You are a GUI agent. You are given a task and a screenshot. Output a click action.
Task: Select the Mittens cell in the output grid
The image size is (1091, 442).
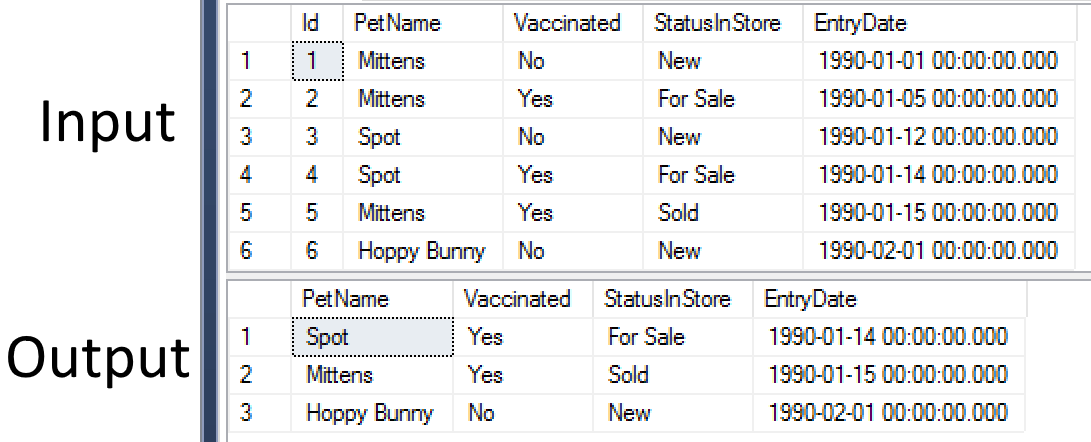coord(339,375)
